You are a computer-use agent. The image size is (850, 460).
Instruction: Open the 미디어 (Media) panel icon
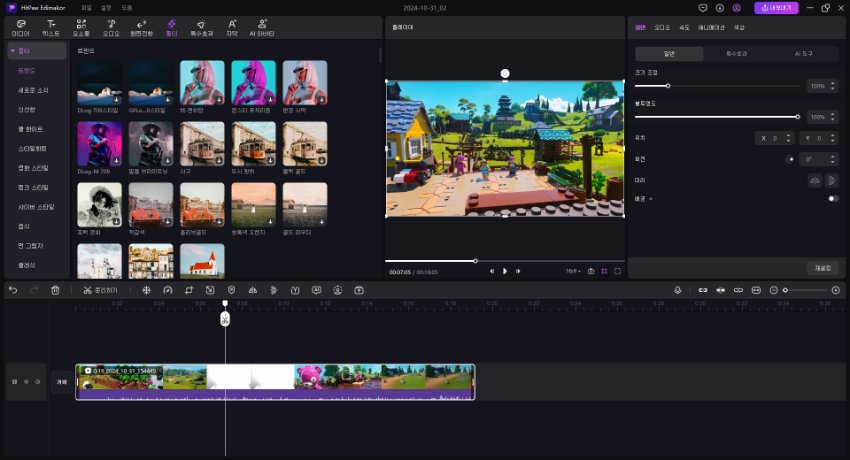(x=20, y=26)
